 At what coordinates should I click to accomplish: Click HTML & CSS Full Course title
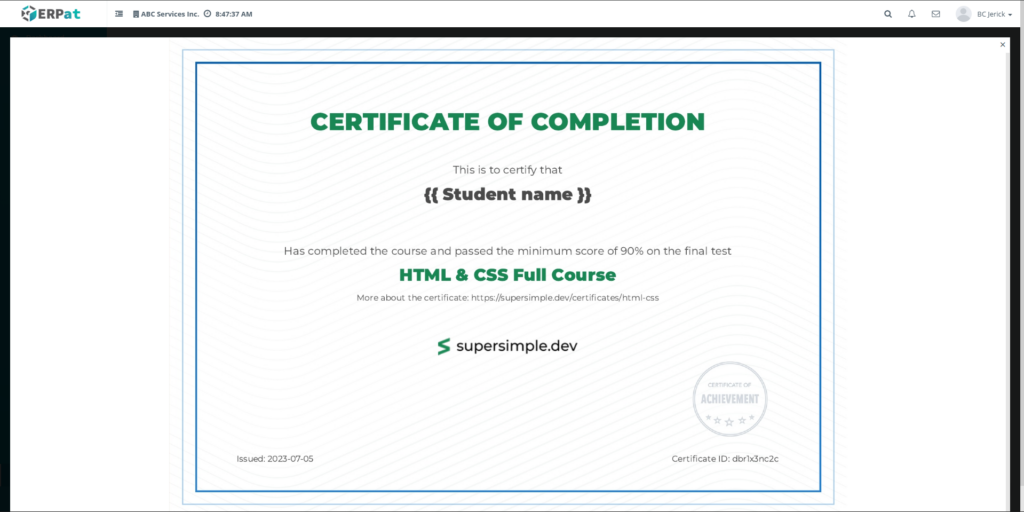pos(507,275)
